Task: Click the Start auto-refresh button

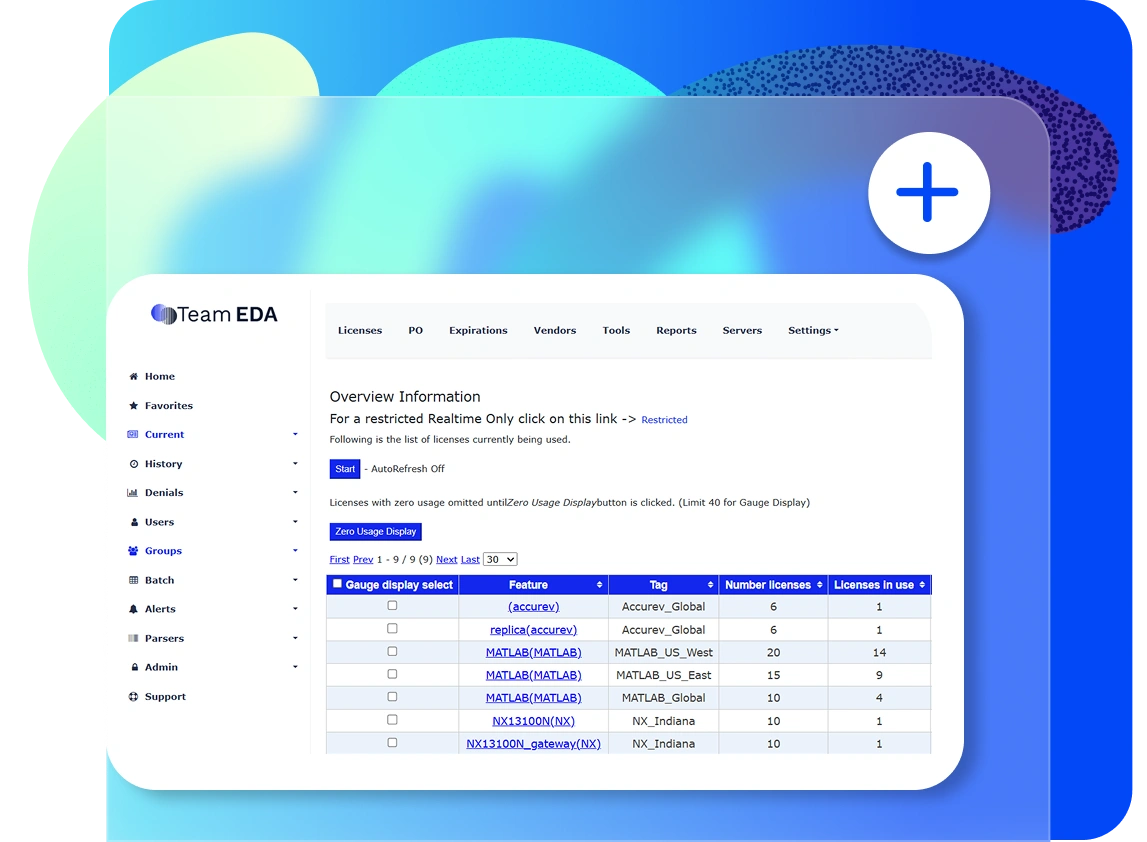Action: click(x=345, y=469)
